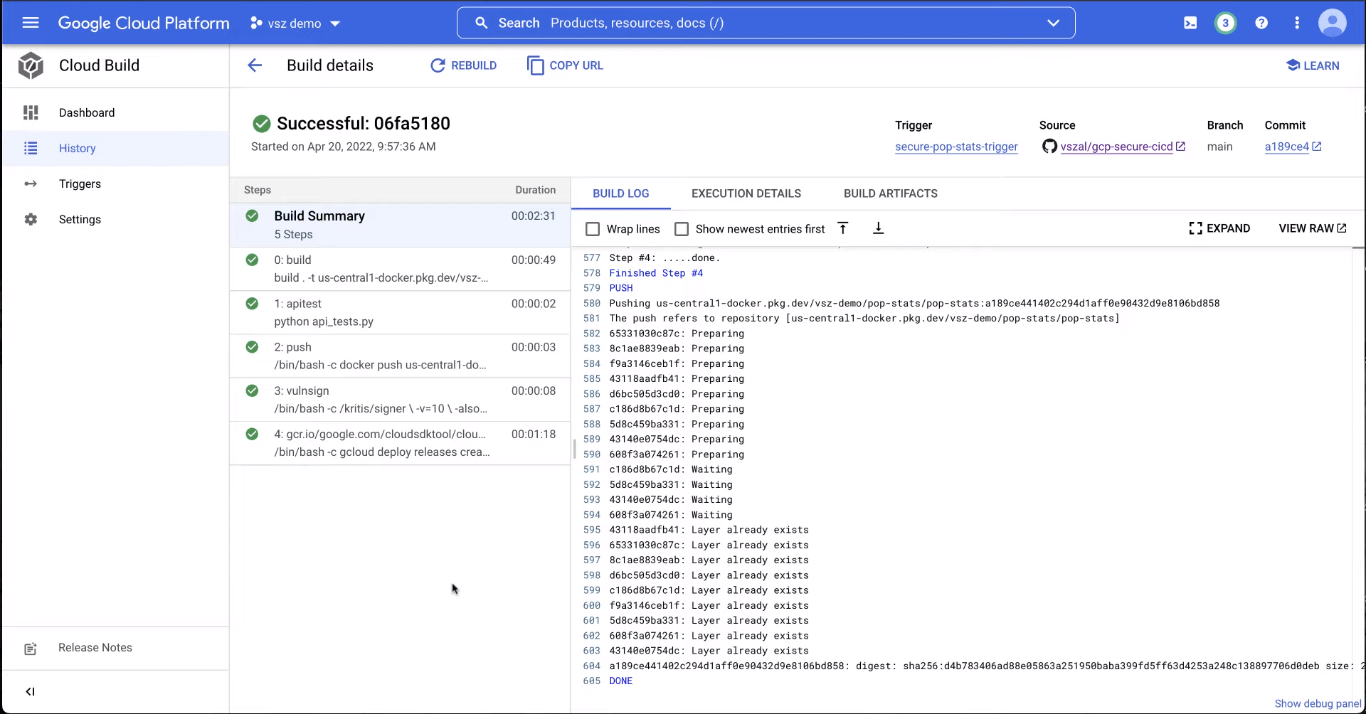Screen dimensions: 1366x714
Task: Activate the Cloud Shell terminal icon
Action: (x=1189, y=22)
